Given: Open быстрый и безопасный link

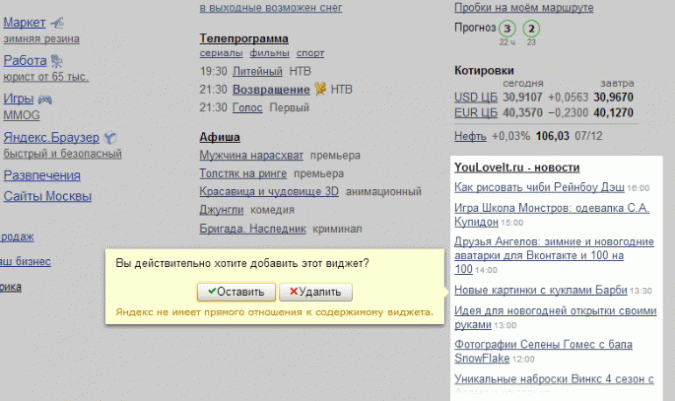Looking at the screenshot, I should tap(62, 154).
